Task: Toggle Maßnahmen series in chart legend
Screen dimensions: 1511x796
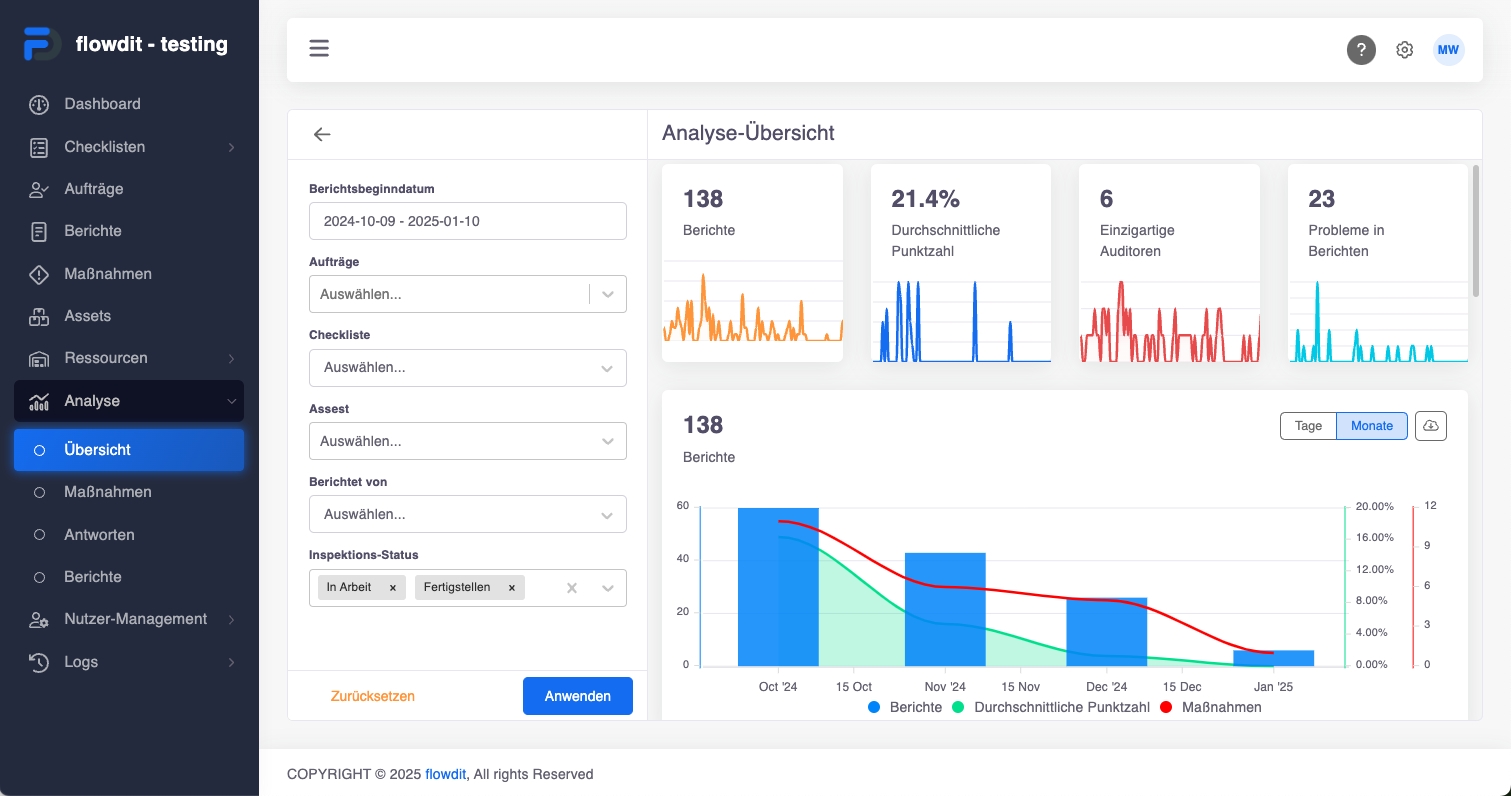Action: coord(1211,707)
